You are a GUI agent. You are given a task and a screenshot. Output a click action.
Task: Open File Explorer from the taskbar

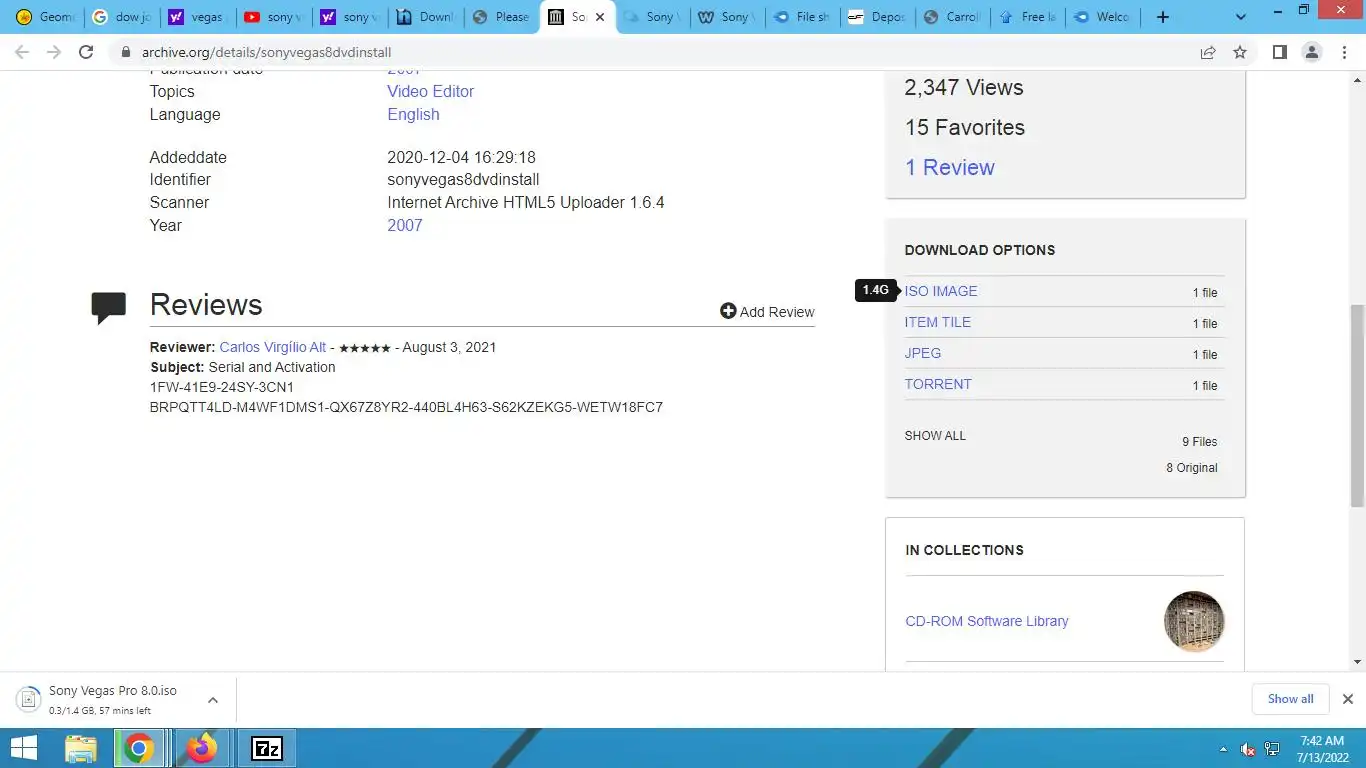tap(81, 748)
